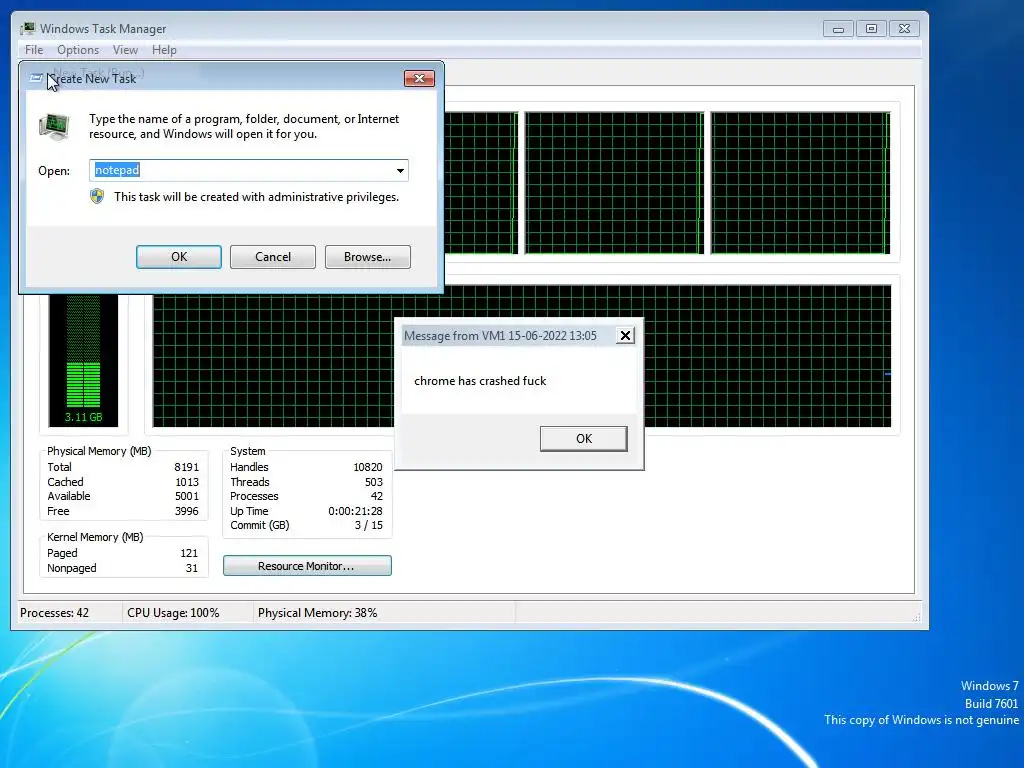Open the Resource Monitor
The image size is (1024, 768).
pos(307,566)
